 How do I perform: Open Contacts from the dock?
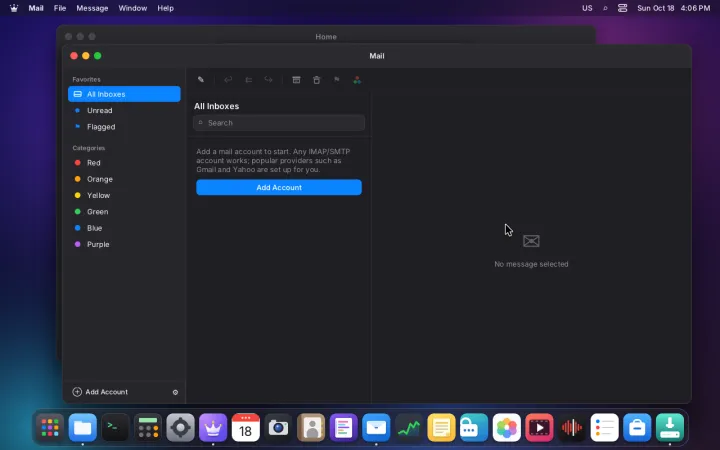(x=311, y=428)
